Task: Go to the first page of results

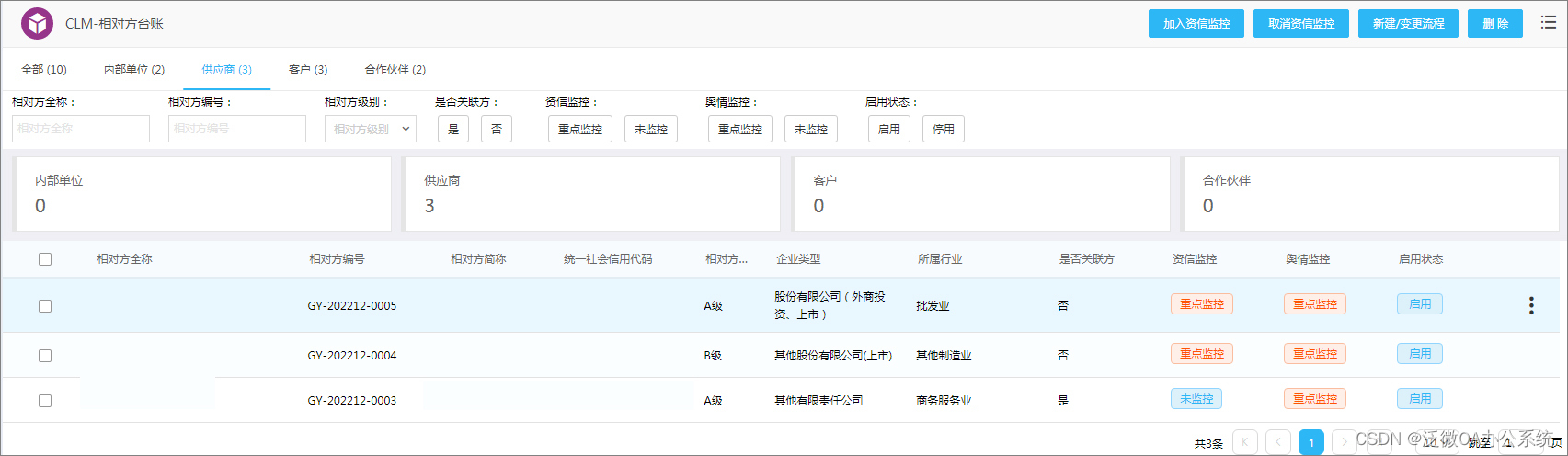Action: click(x=1244, y=442)
